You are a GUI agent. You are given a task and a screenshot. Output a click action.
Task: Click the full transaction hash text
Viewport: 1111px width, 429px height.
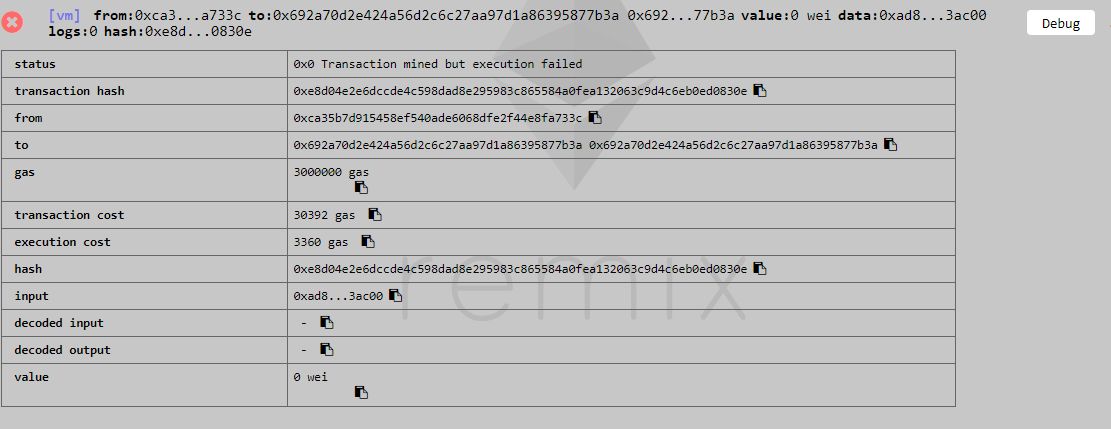tap(520, 91)
